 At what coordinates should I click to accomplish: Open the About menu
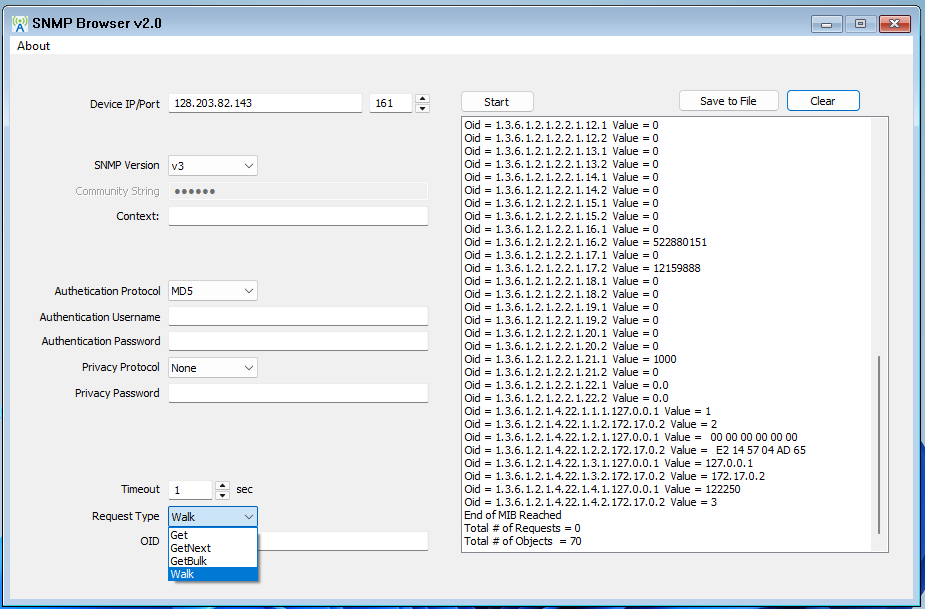(x=32, y=46)
